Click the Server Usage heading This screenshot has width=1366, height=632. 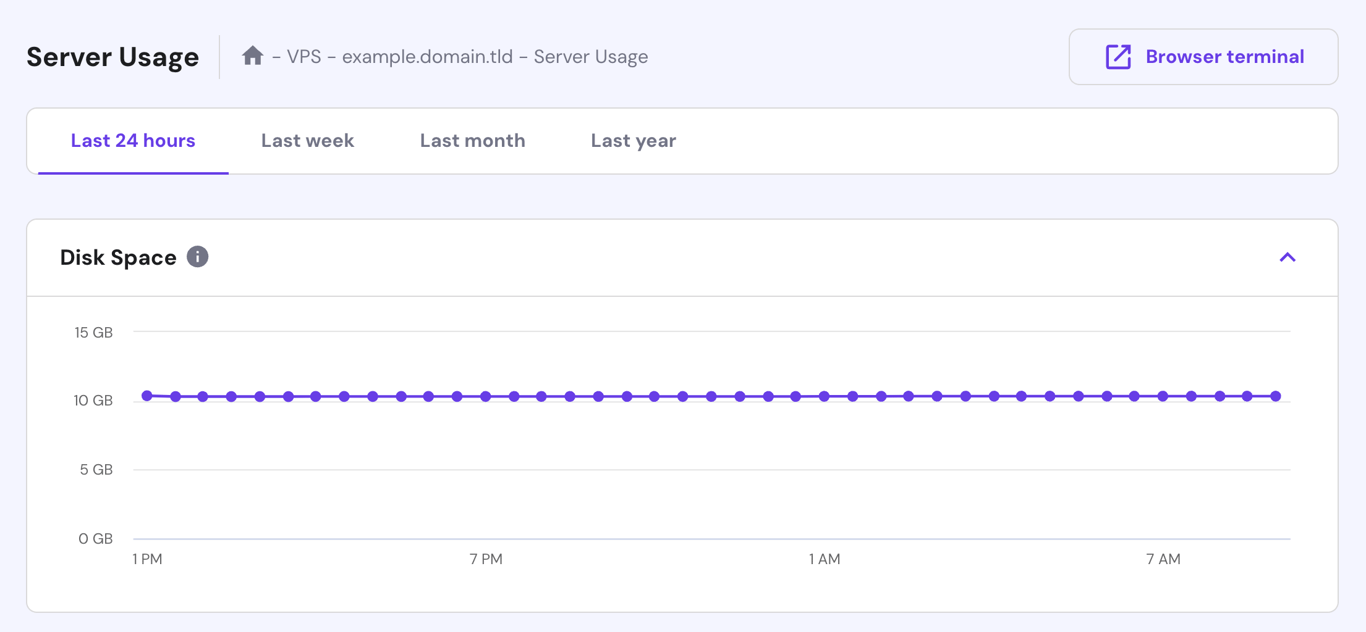pos(112,57)
